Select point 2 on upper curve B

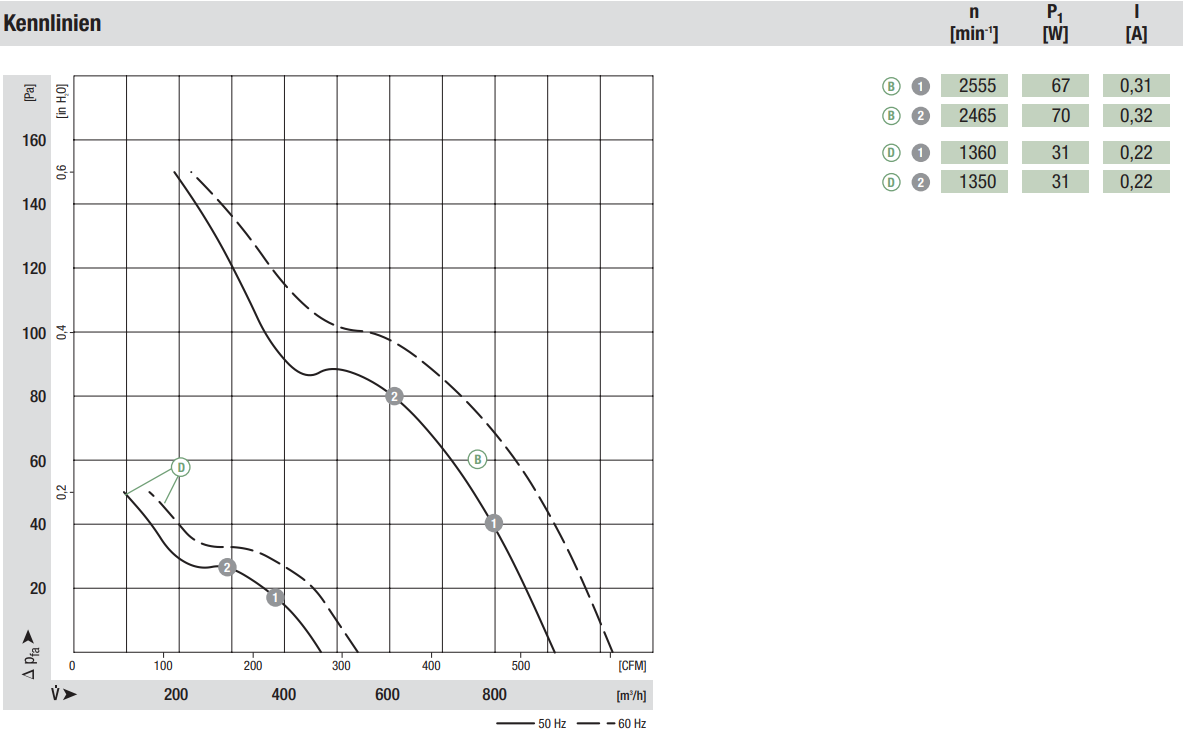[x=394, y=396]
